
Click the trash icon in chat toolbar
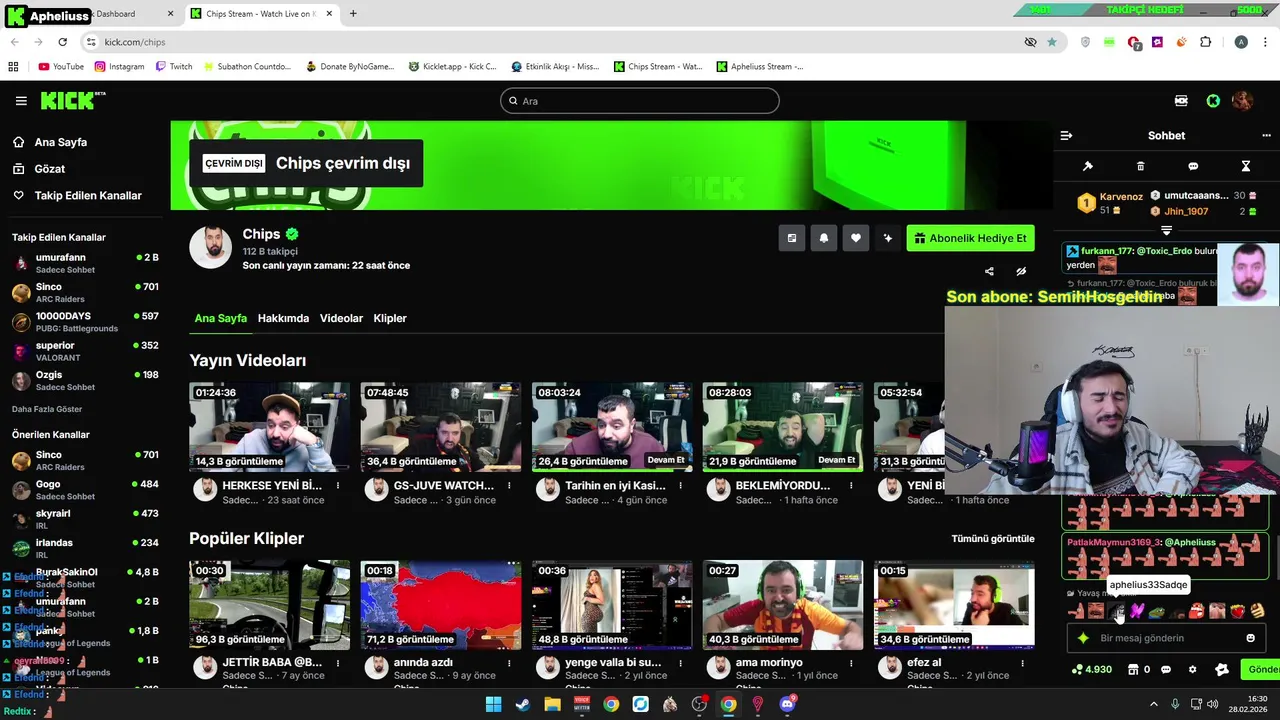click(x=1140, y=166)
